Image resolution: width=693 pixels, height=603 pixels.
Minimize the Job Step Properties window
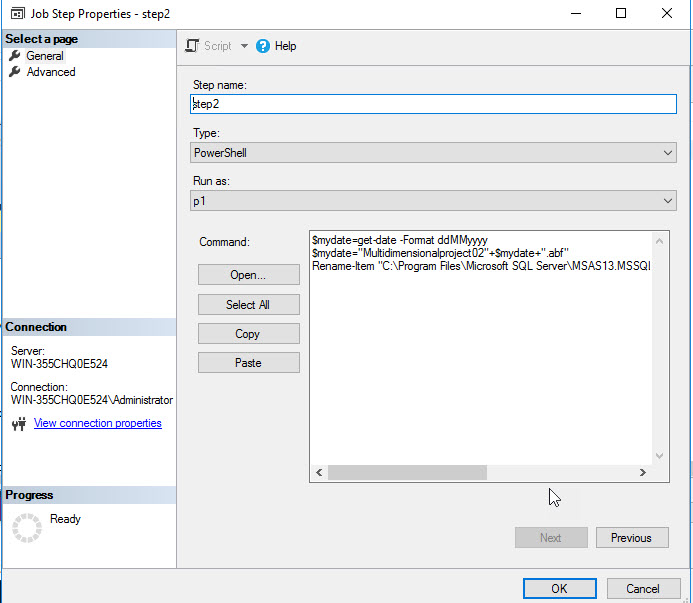[x=576, y=13]
